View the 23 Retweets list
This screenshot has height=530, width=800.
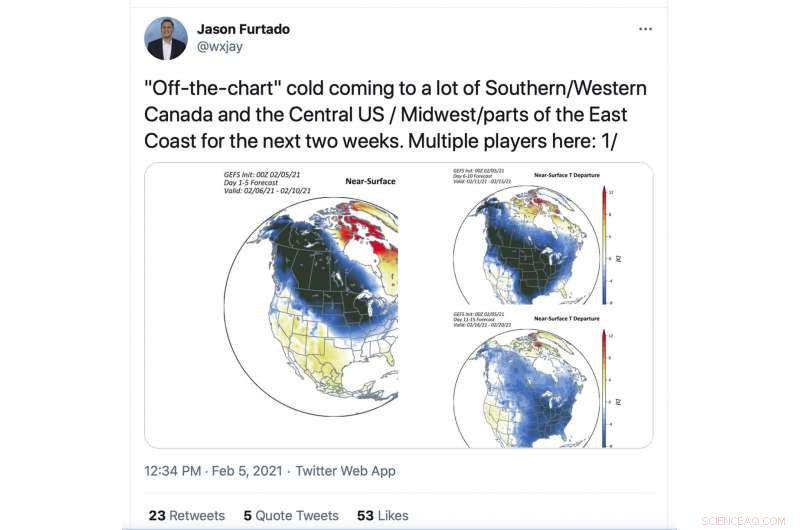187,515
